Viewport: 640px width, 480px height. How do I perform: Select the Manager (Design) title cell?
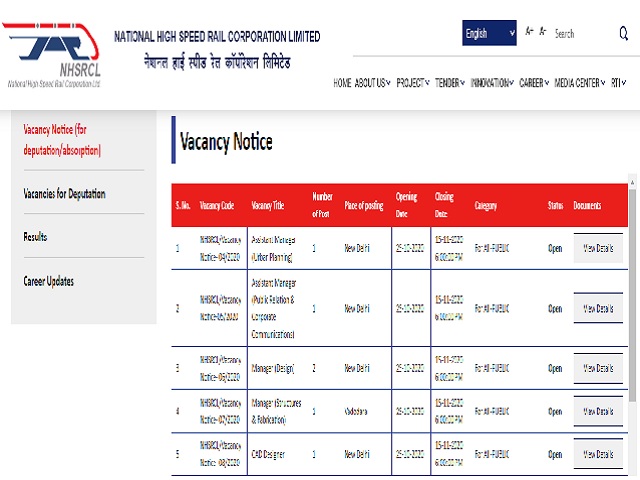[x=273, y=369]
